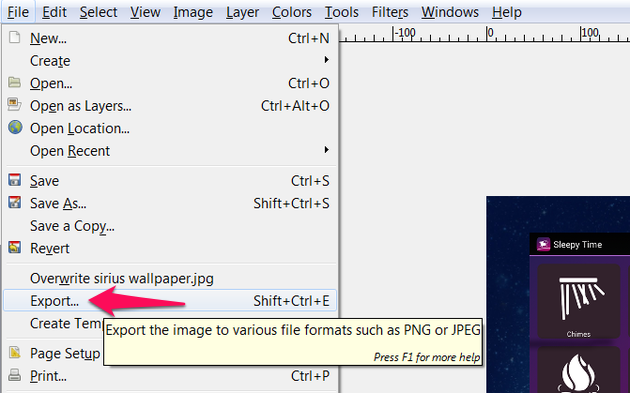Click the Save As icon
Image resolution: width=630 pixels, height=393 pixels.
[x=15, y=202]
